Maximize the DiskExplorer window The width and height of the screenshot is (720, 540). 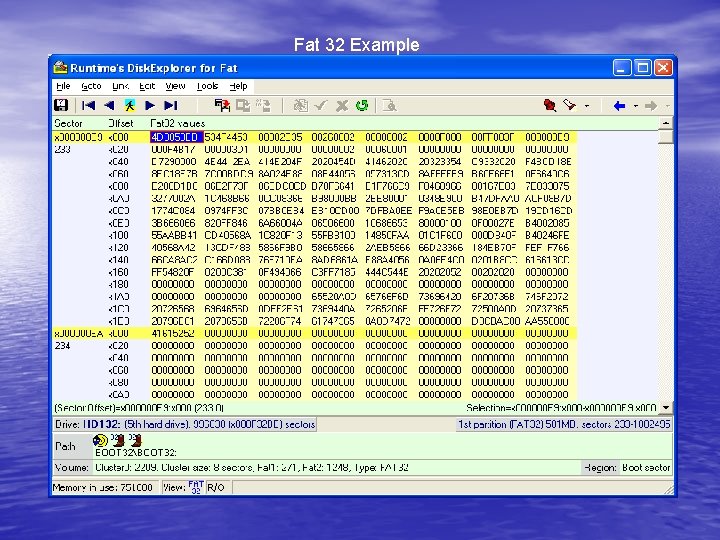pyautogui.click(x=642, y=68)
